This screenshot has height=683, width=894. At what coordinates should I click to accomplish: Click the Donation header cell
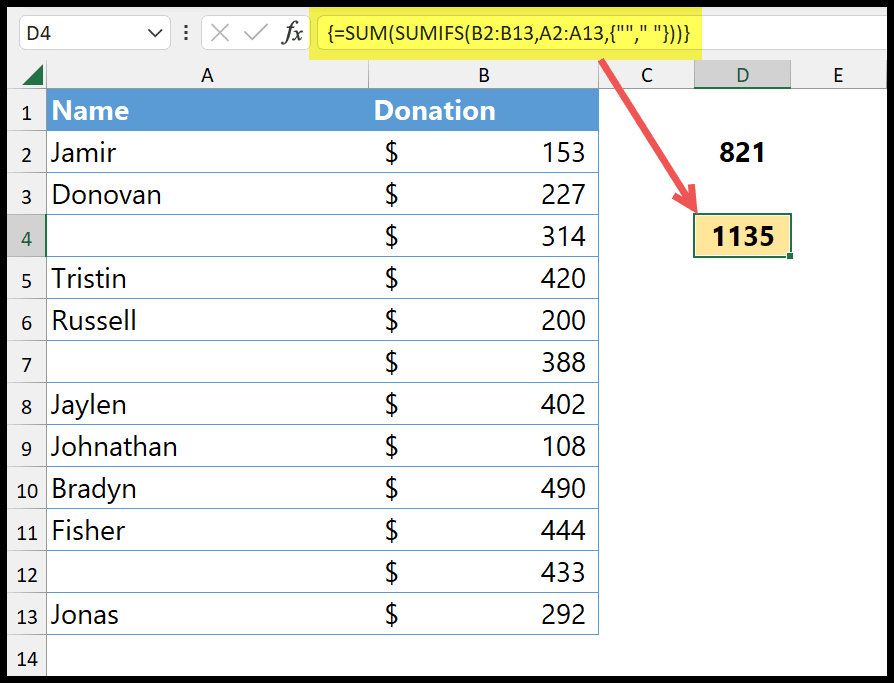coord(483,110)
